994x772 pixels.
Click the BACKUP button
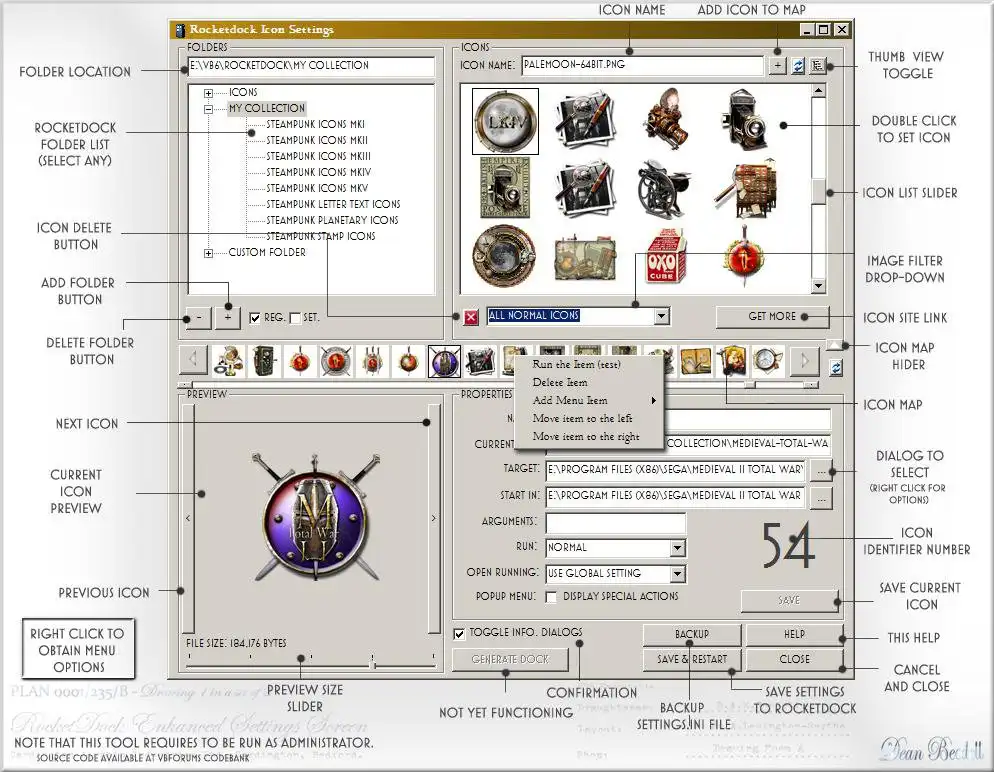pos(692,634)
